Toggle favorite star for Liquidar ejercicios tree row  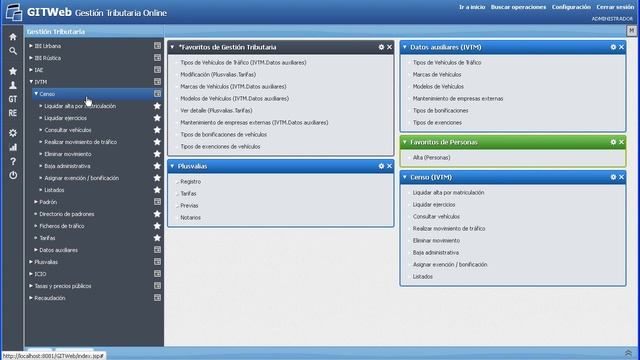tap(157, 118)
